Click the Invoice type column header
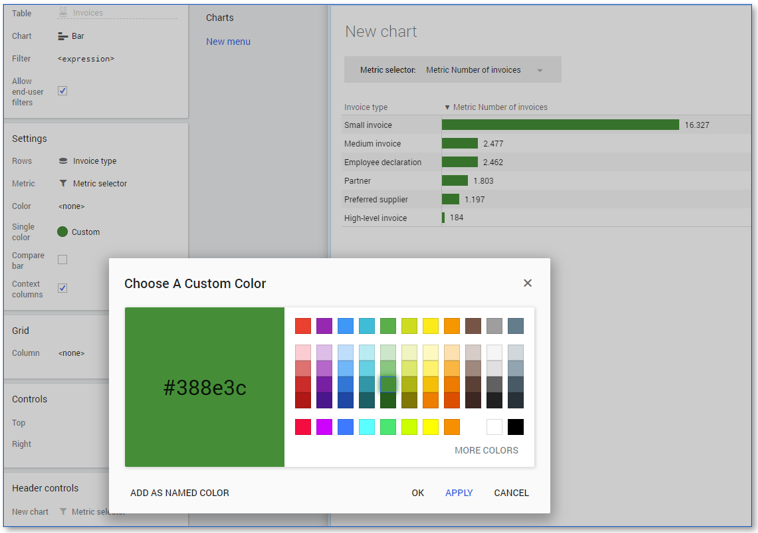The height and width of the screenshot is (533, 758). (366, 107)
